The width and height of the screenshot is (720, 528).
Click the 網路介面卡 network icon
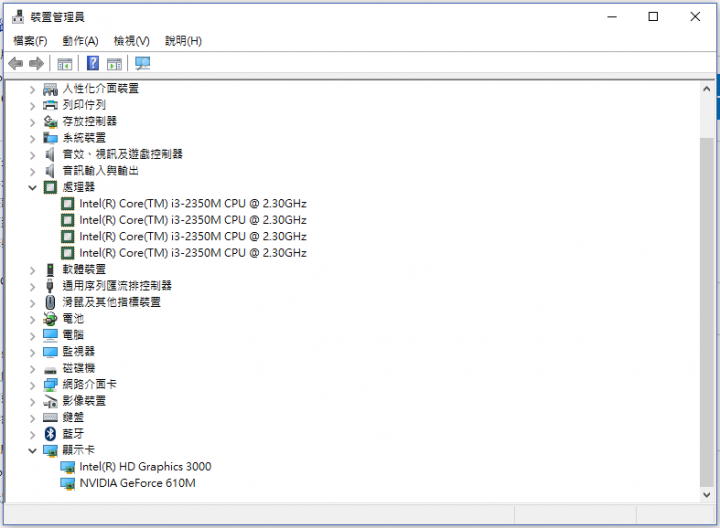pyautogui.click(x=50, y=385)
